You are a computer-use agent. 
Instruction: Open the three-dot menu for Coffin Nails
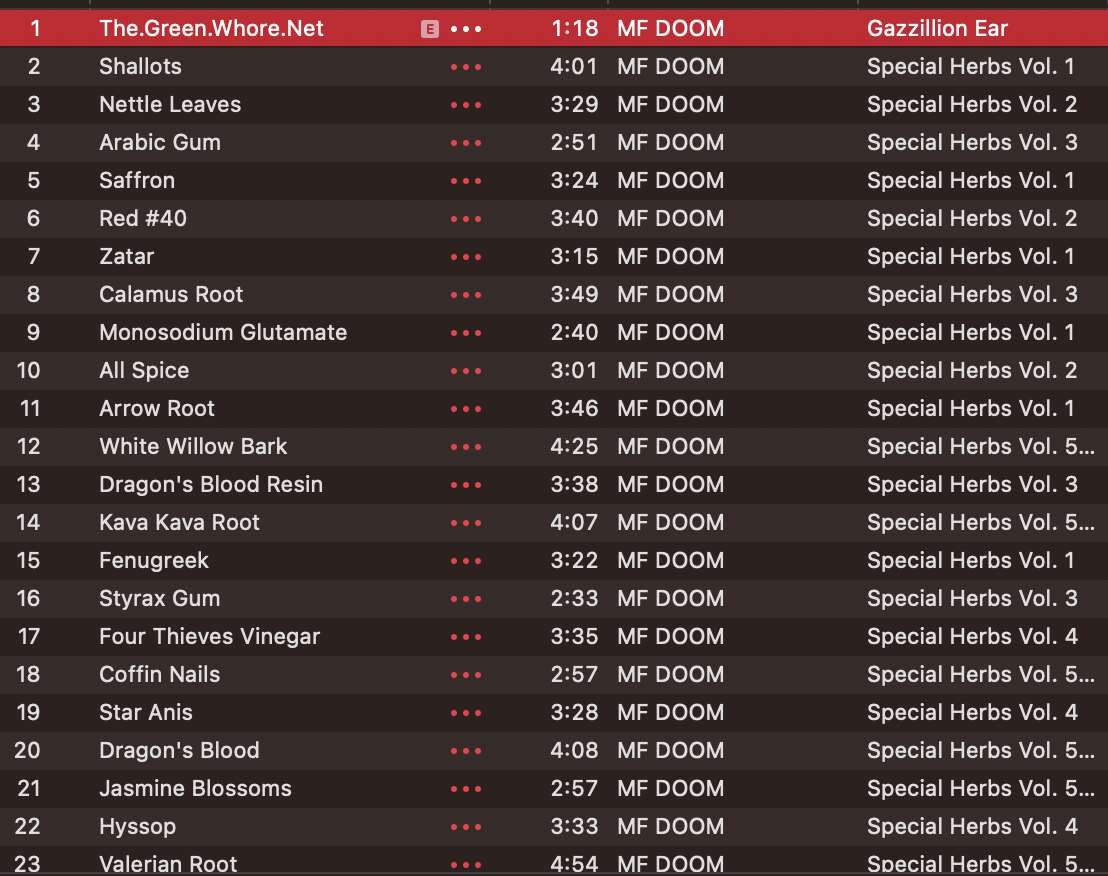[466, 675]
